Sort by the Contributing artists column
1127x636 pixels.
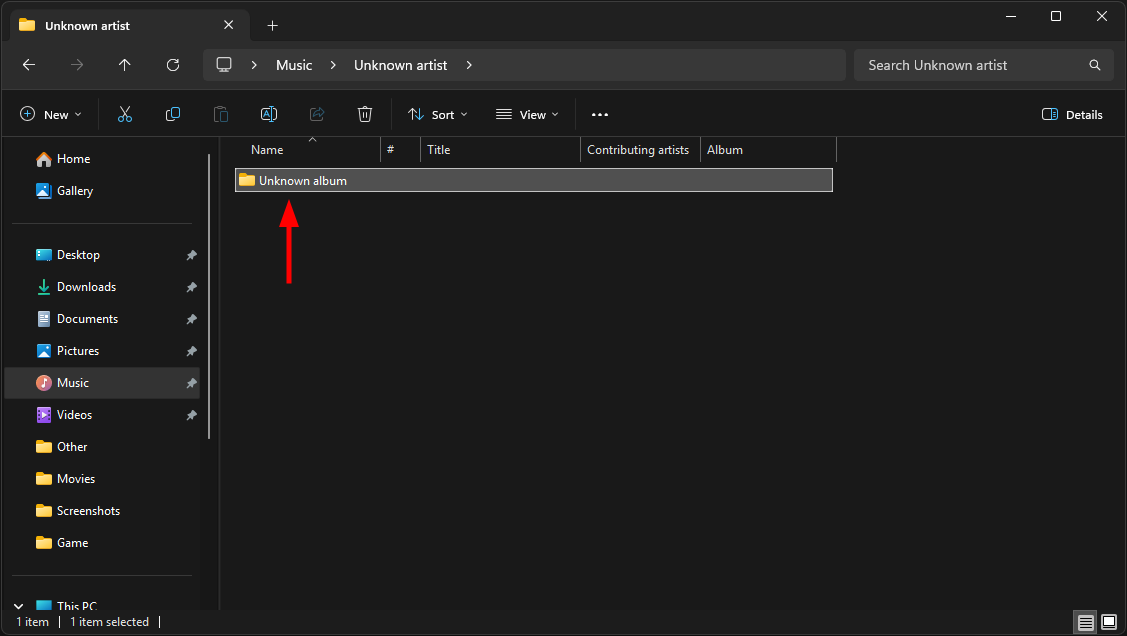point(638,150)
